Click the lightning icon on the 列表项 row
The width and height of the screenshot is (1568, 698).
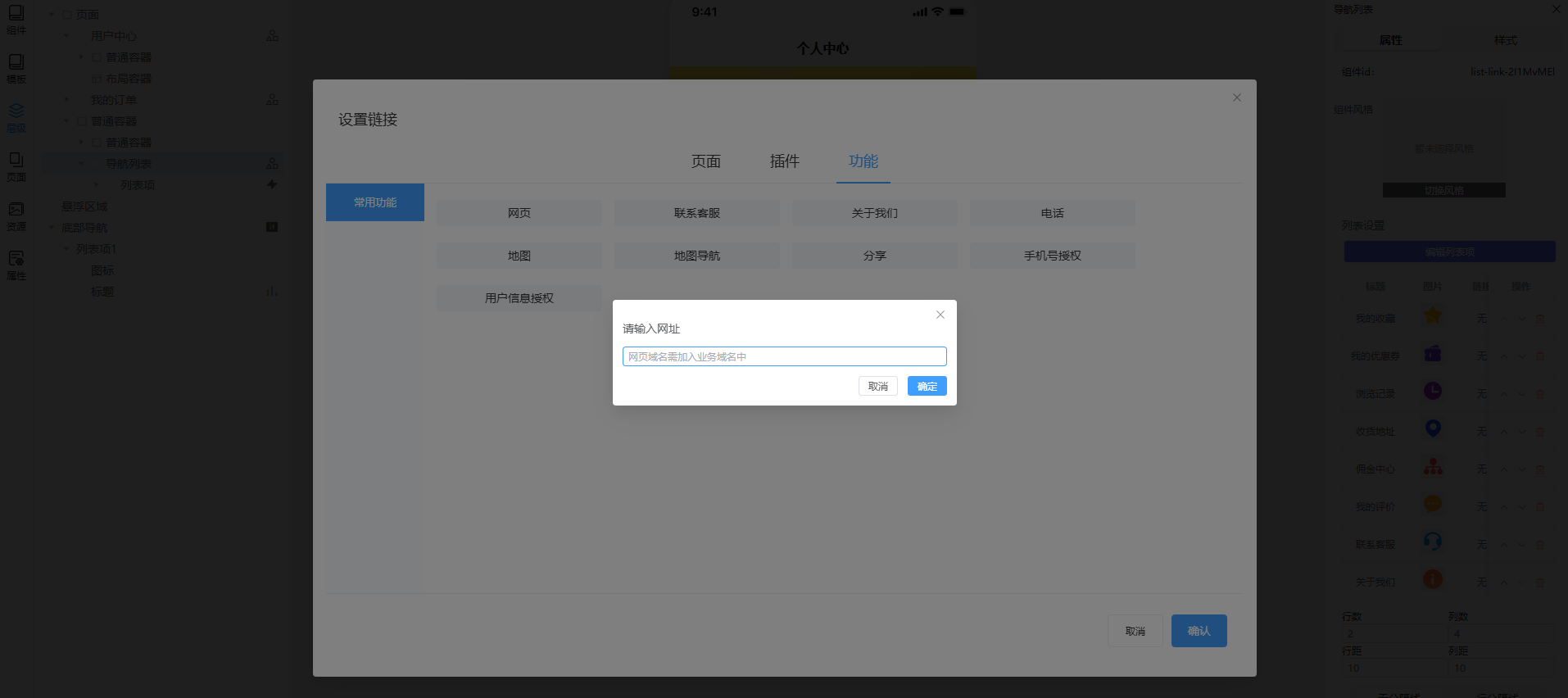coord(272,185)
